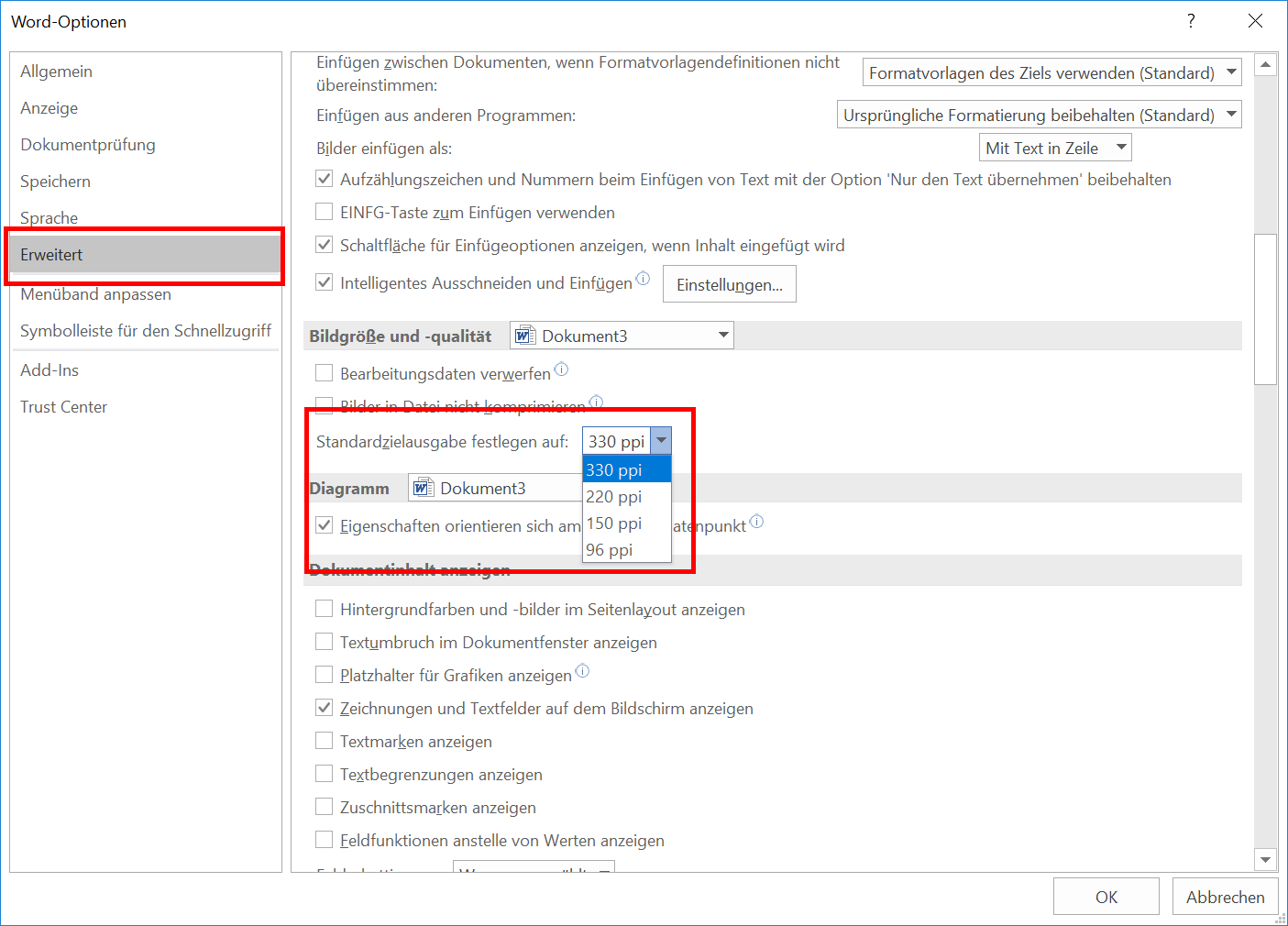Open Ursprüngliche Formatierung beibehalten dropdown

[1040, 115]
